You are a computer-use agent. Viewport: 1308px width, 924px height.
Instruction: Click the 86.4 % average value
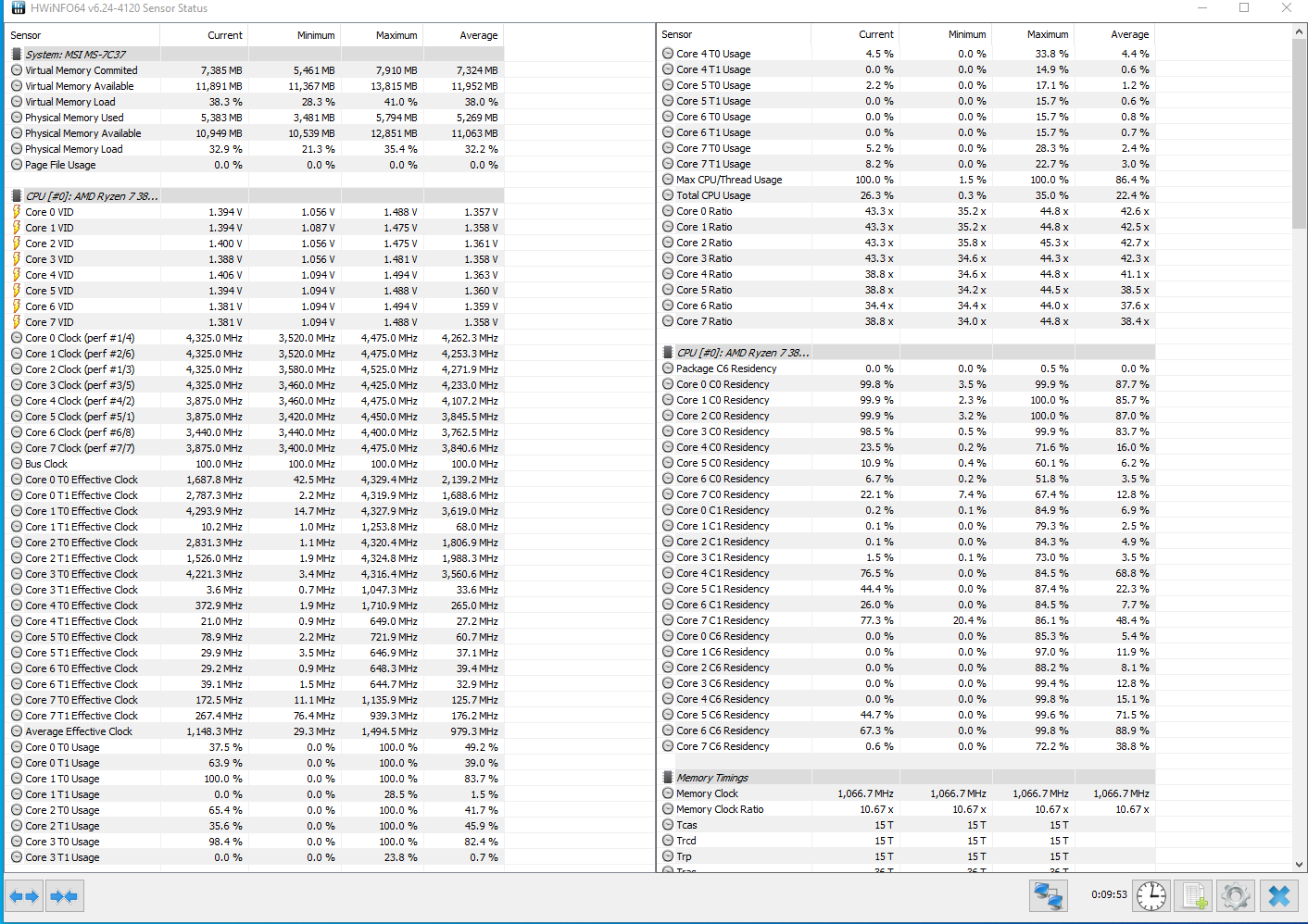1132,180
